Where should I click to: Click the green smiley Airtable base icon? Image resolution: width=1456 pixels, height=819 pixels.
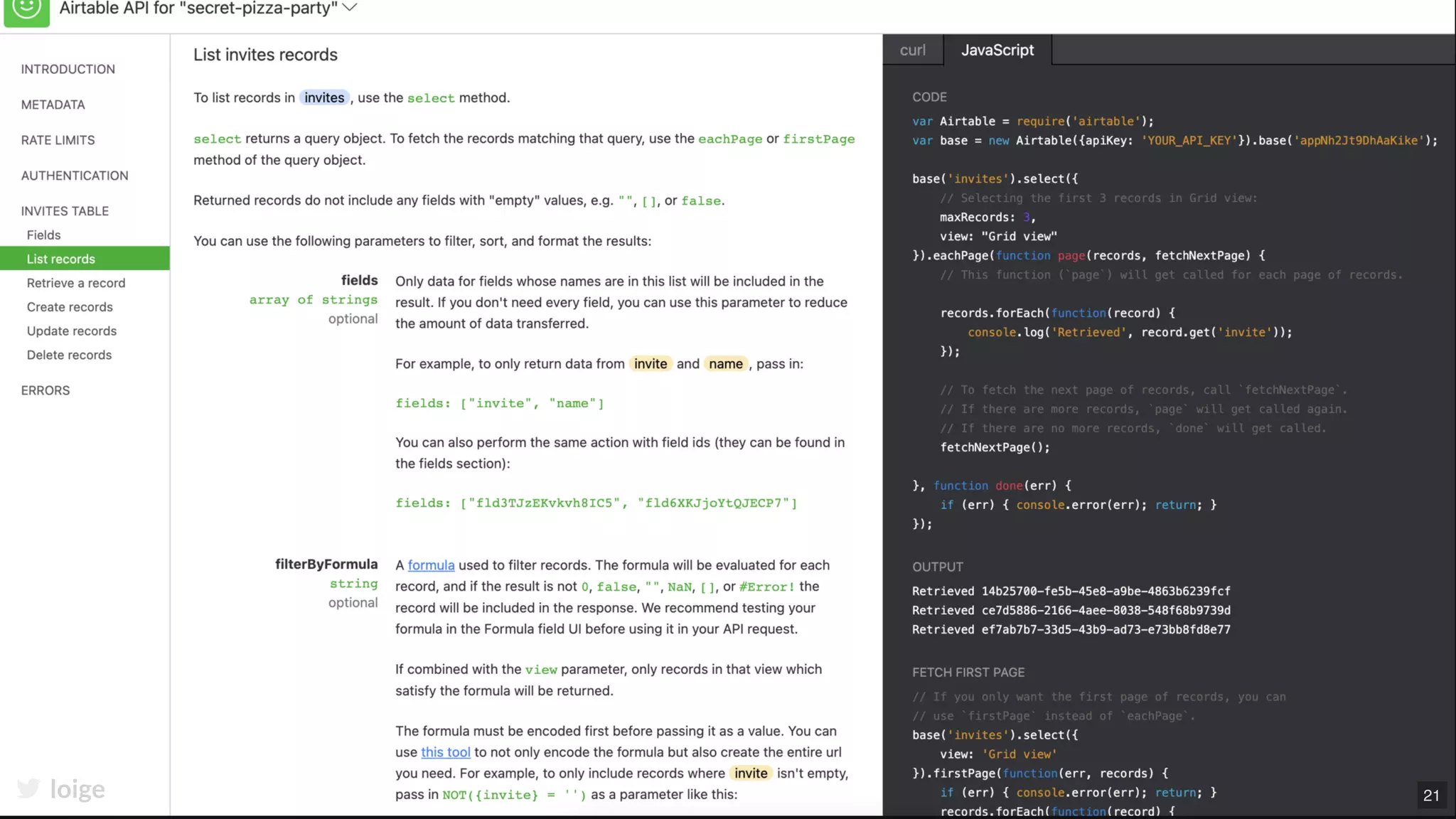coord(26,10)
